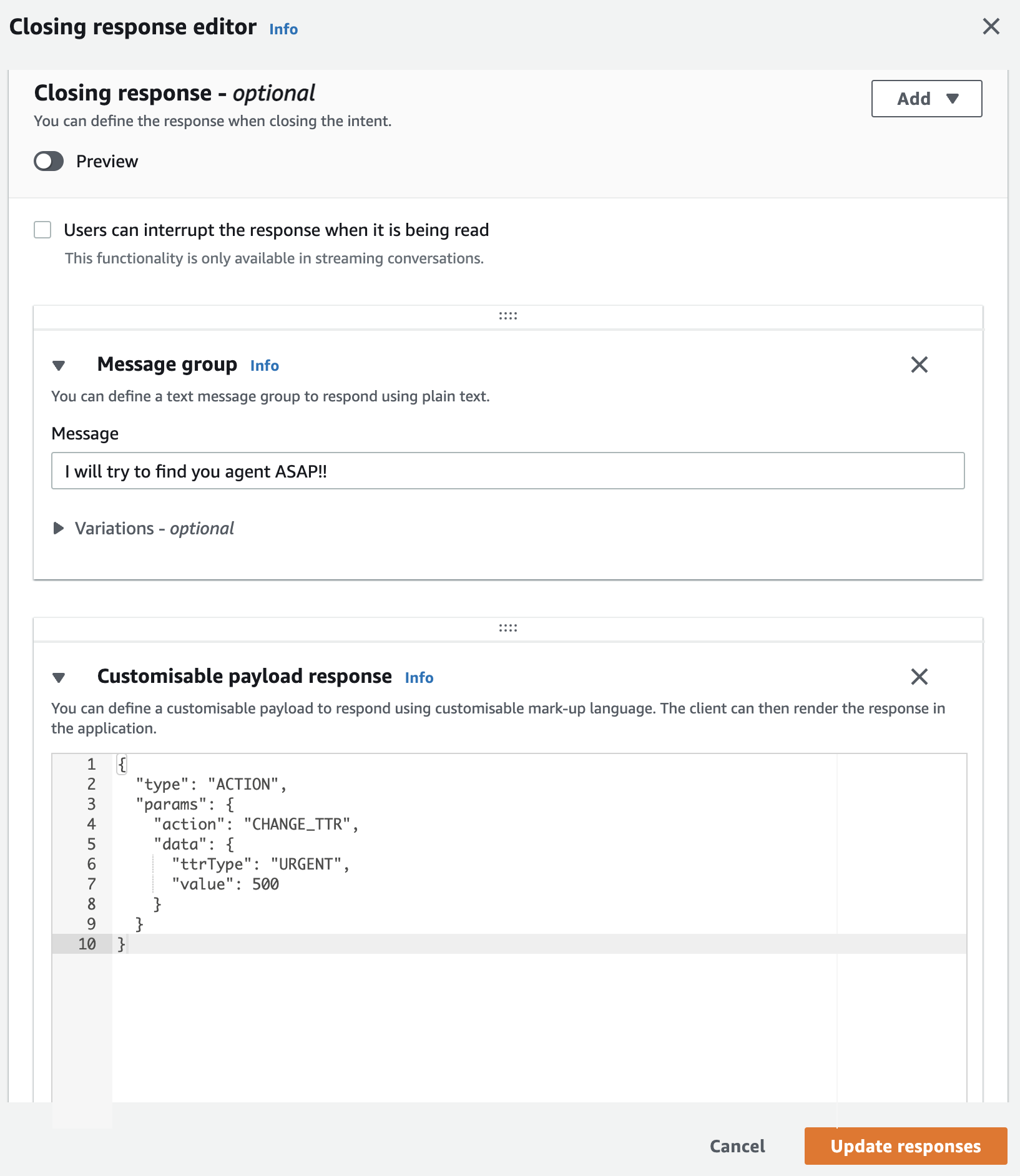Image resolution: width=1020 pixels, height=1176 pixels.
Task: Grab the Message group drag handle
Action: click(x=508, y=316)
